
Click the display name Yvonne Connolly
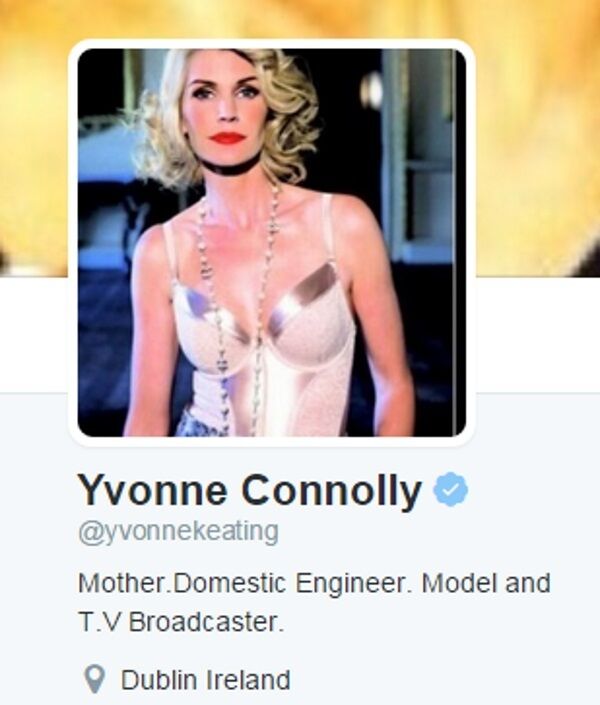250,491
